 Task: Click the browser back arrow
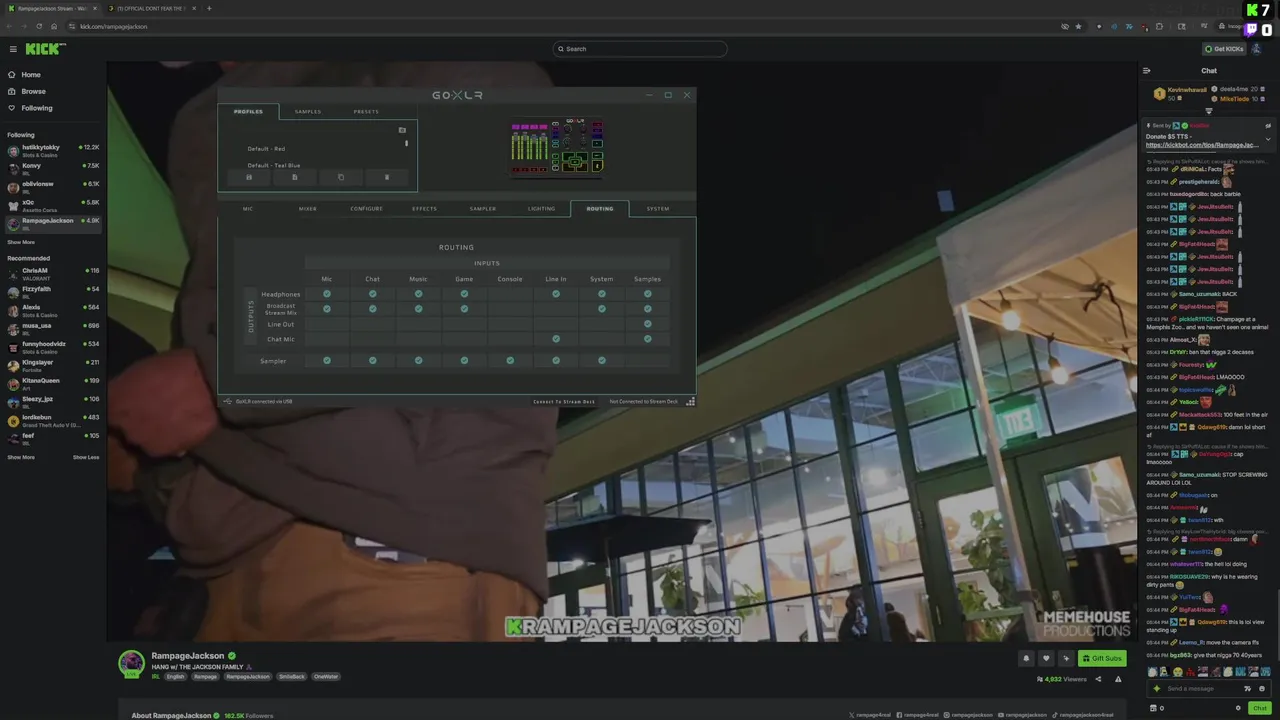coord(11,26)
